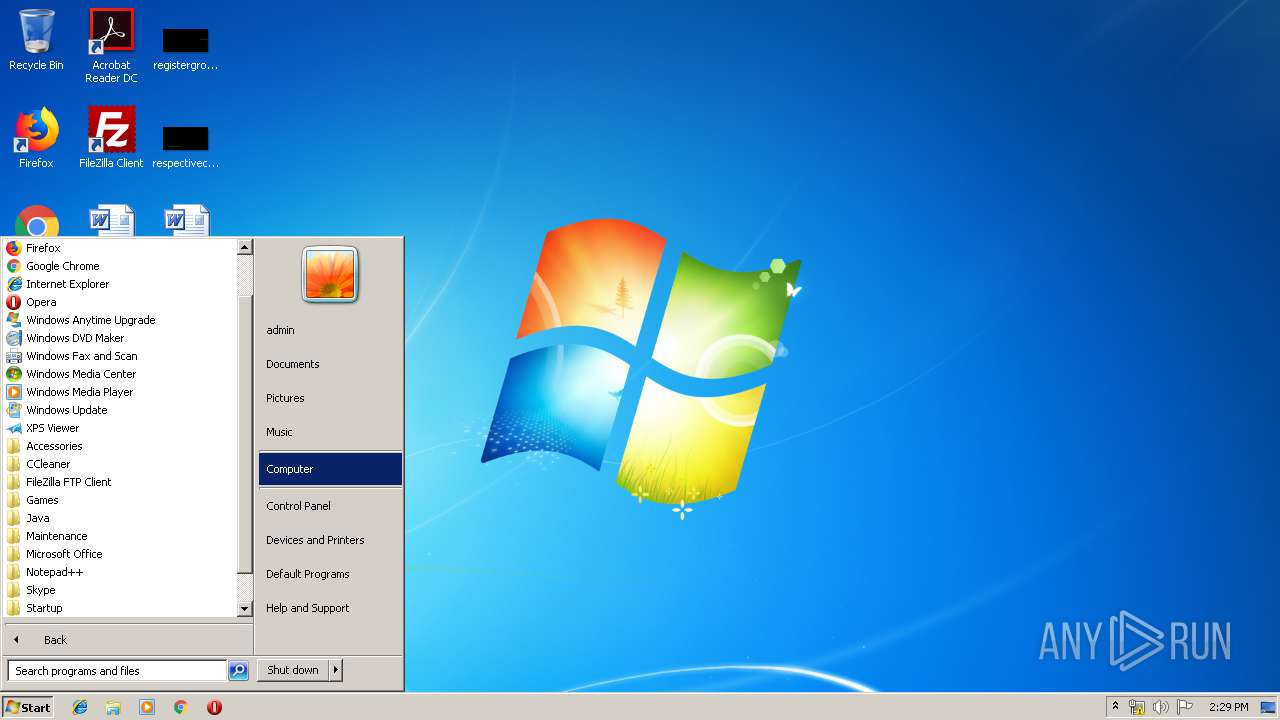The width and height of the screenshot is (1280, 720).
Task: Open Action Center flag tray icon
Action: coord(1185,707)
